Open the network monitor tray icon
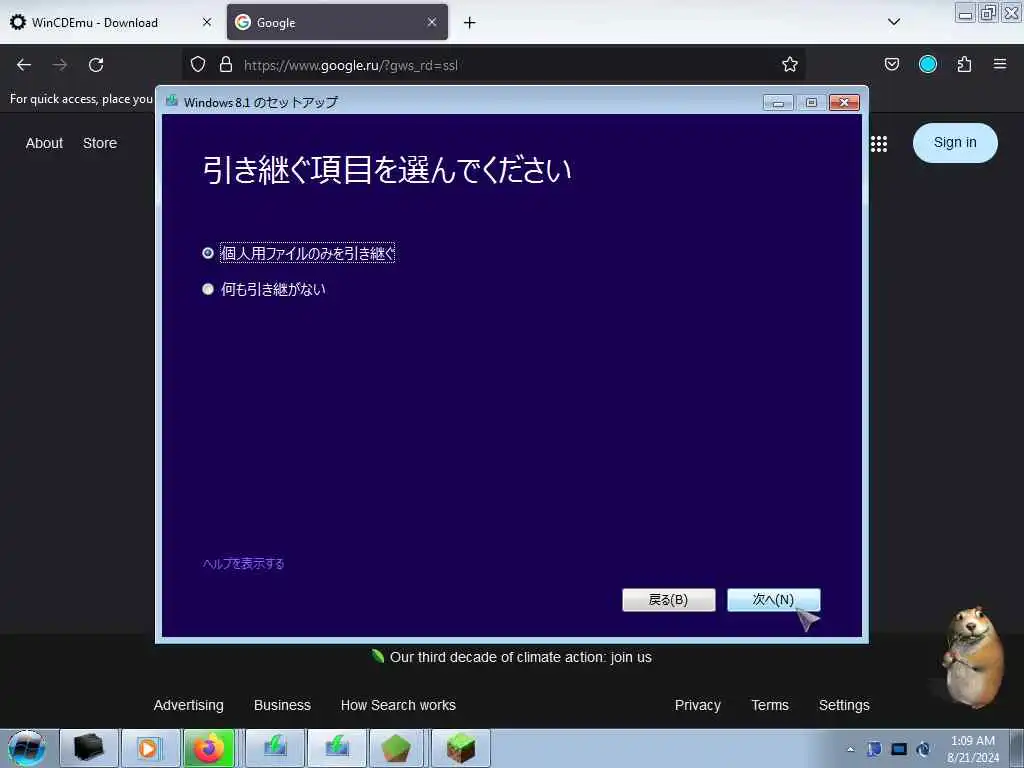The height and width of the screenshot is (768, 1024). [x=899, y=749]
